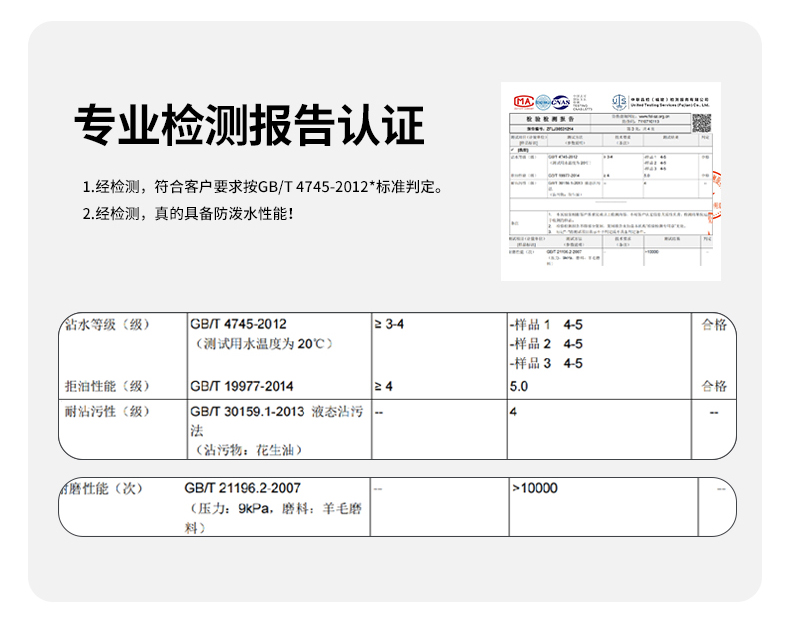Viewport: 790px width, 630px height.
Task: Click the QR code on the report
Action: [701, 123]
